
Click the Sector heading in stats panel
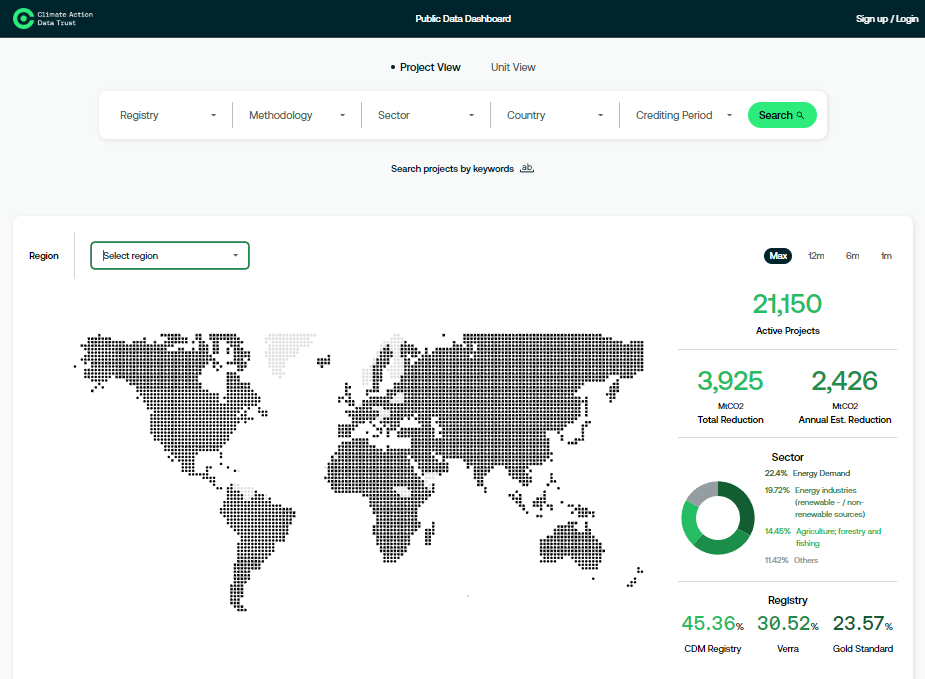pyautogui.click(x=787, y=457)
